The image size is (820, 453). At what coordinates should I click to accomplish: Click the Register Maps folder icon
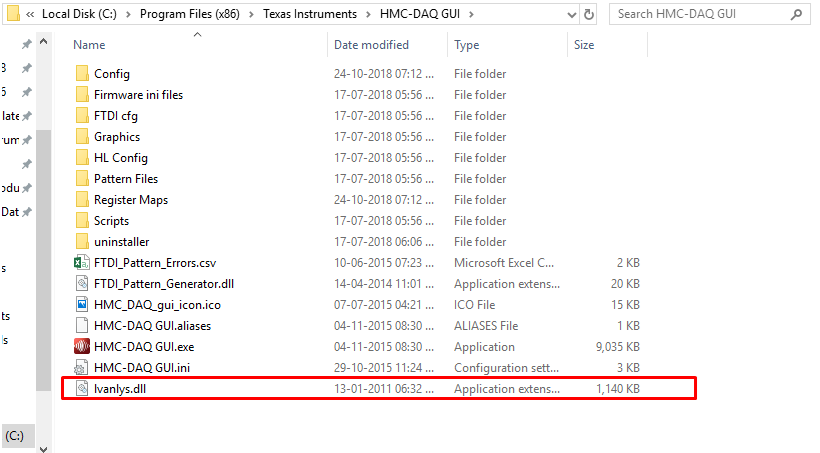82,199
